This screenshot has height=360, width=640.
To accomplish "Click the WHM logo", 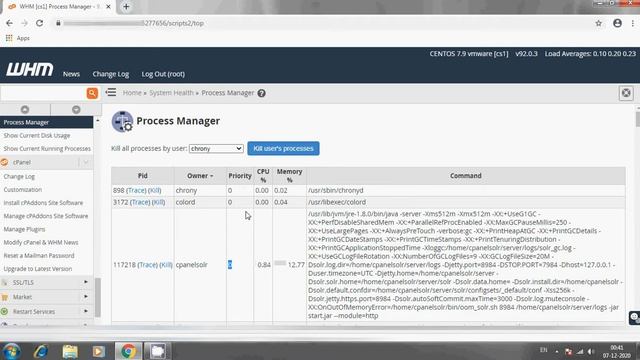I will pyautogui.click(x=29, y=70).
